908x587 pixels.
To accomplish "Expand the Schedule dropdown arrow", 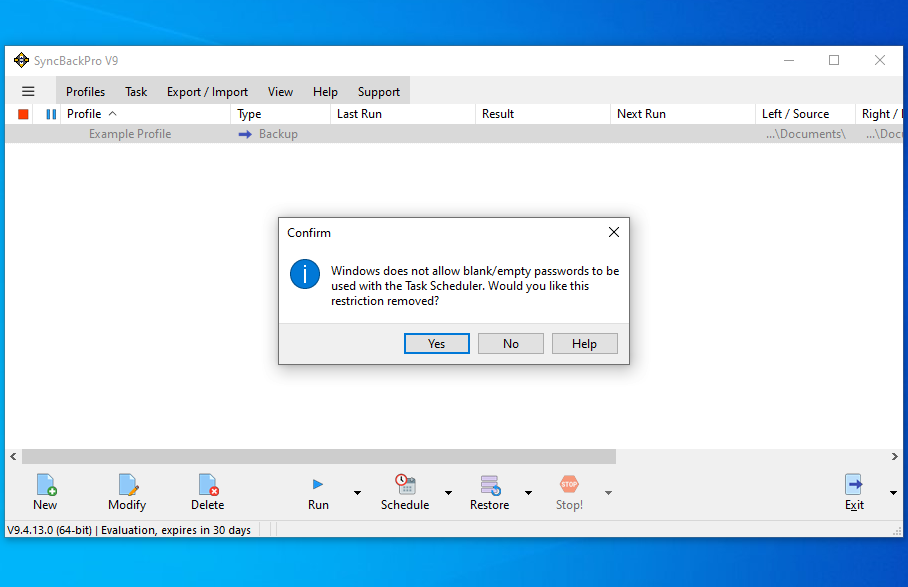I will pos(448,493).
